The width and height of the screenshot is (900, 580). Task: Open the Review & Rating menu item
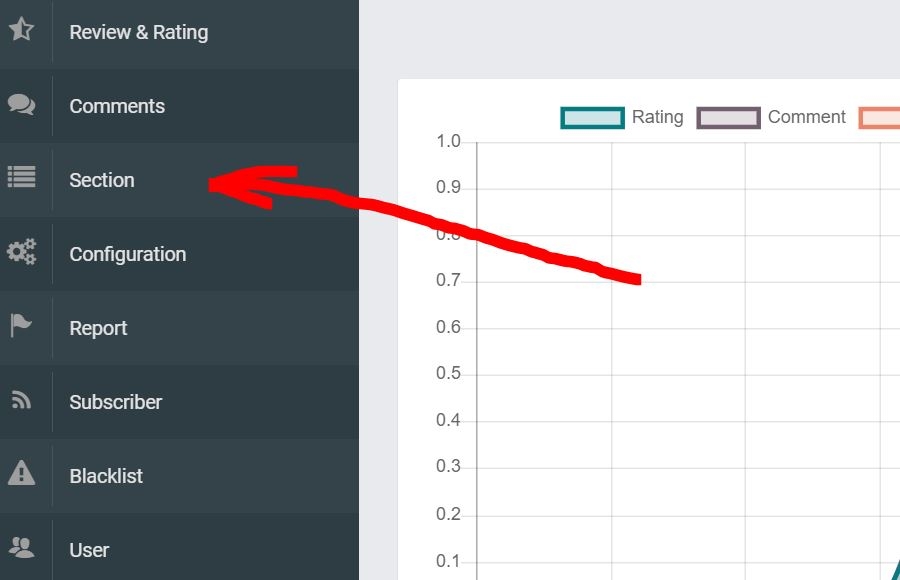click(x=138, y=32)
